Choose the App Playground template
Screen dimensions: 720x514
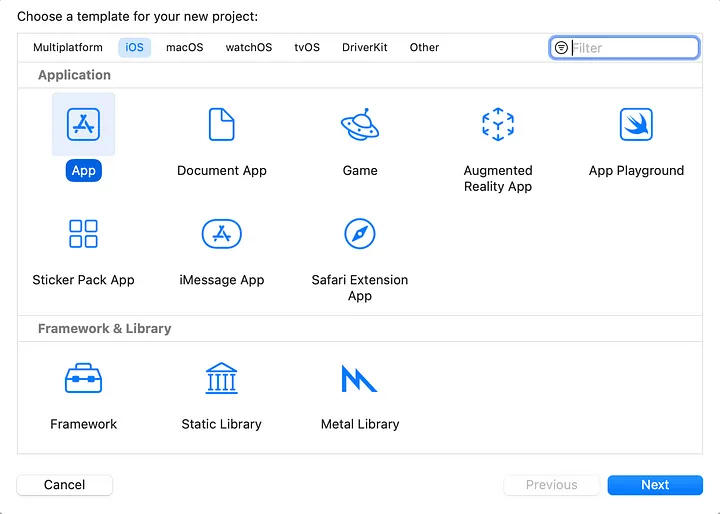point(636,125)
